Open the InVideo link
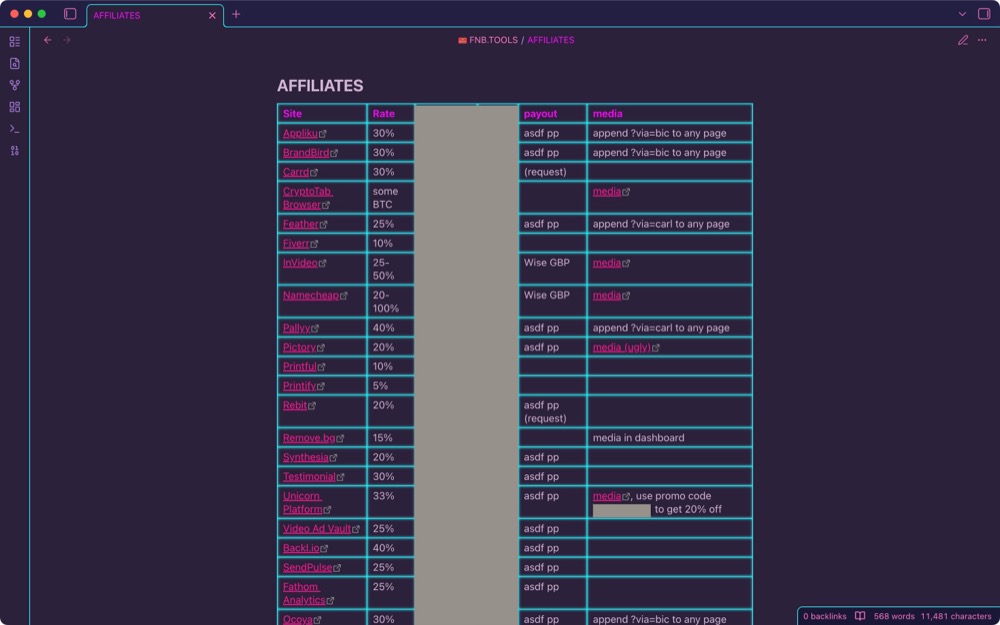This screenshot has width=1000, height=625. click(x=300, y=263)
